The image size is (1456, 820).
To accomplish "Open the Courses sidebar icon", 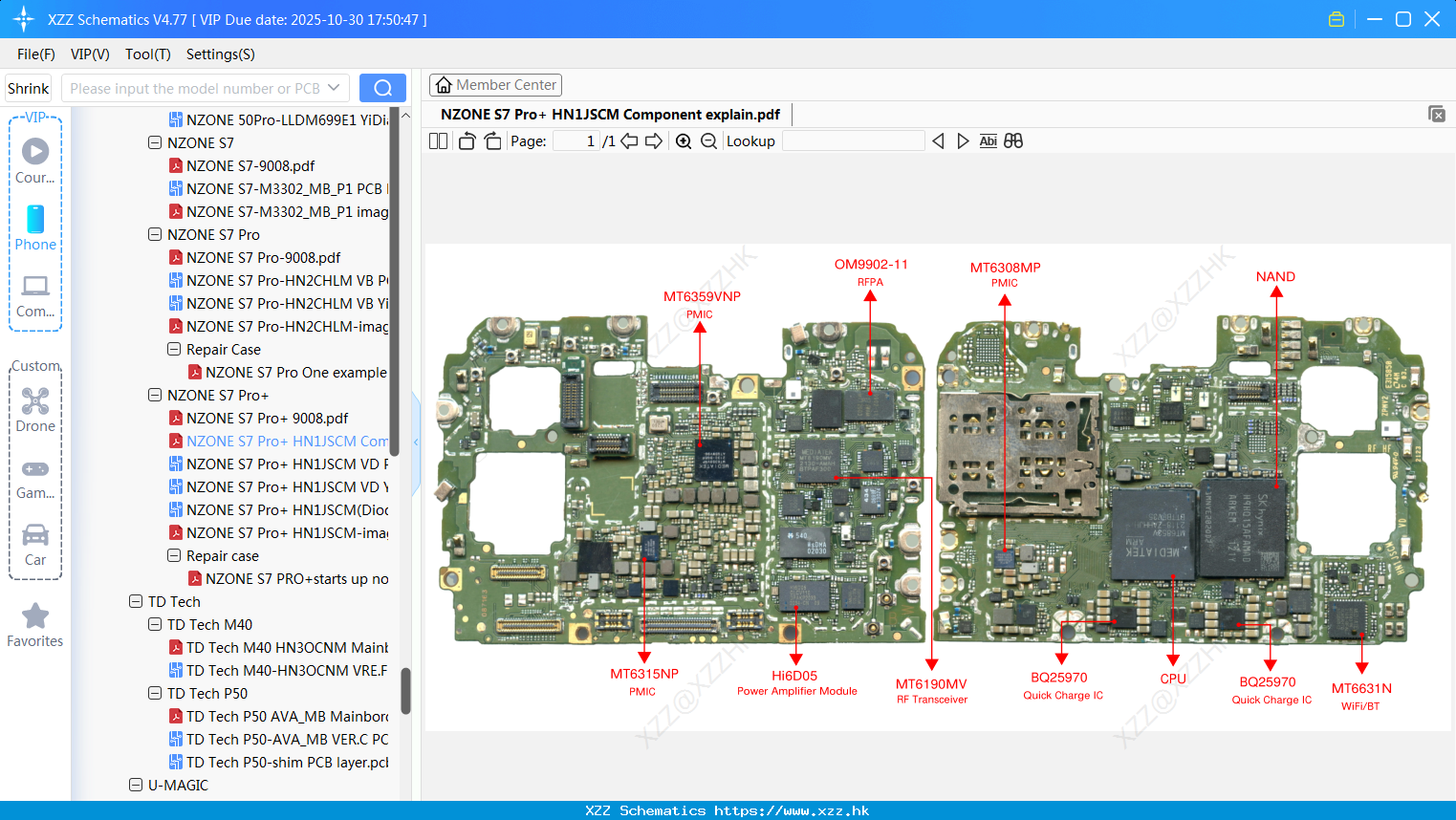I will pos(35,151).
